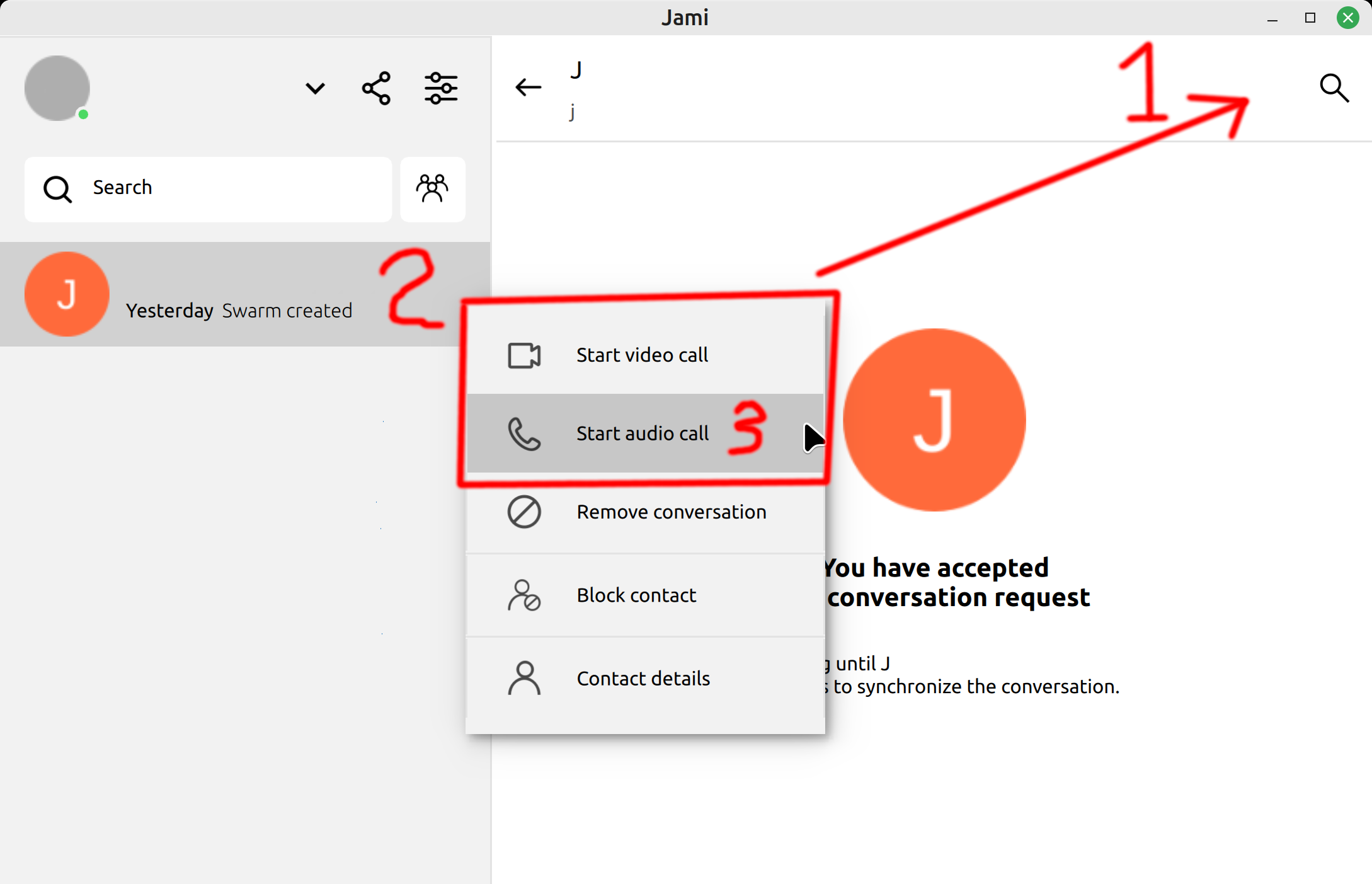The image size is (1372, 884).
Task: Click the person icon beside Contact details
Action: (x=524, y=678)
